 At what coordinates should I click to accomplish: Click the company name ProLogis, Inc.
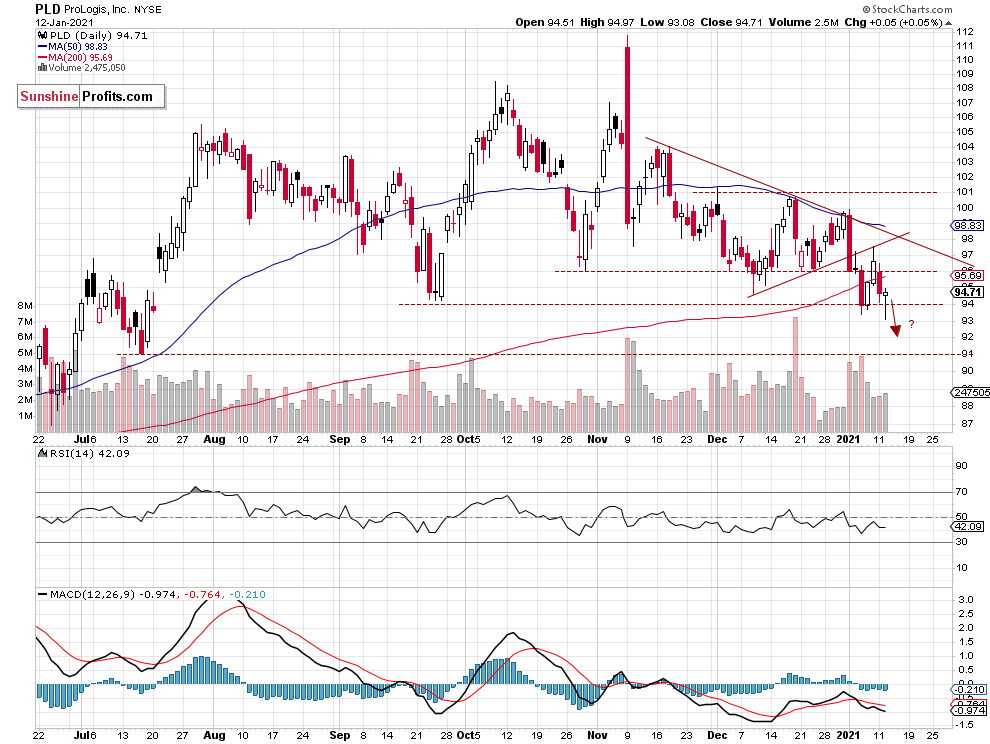pyautogui.click(x=97, y=9)
